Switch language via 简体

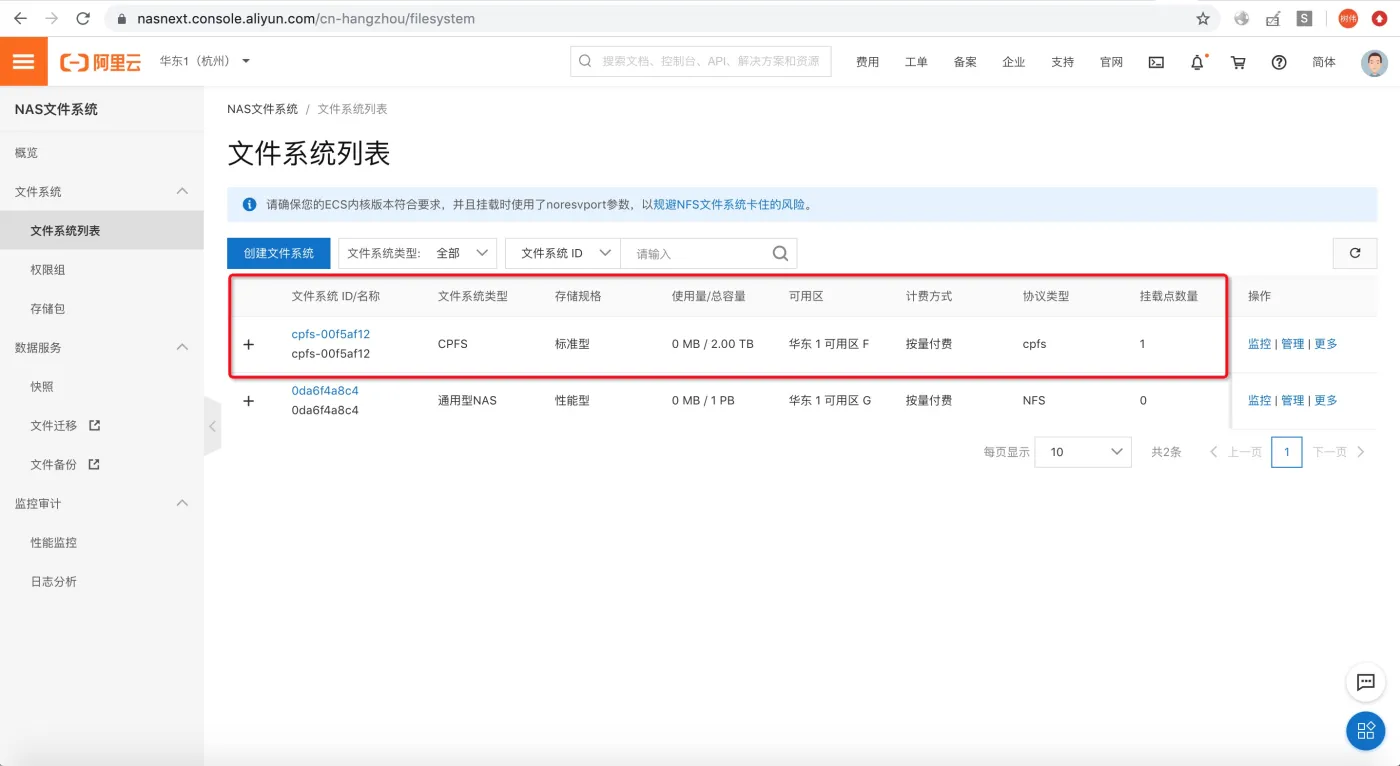[1324, 62]
